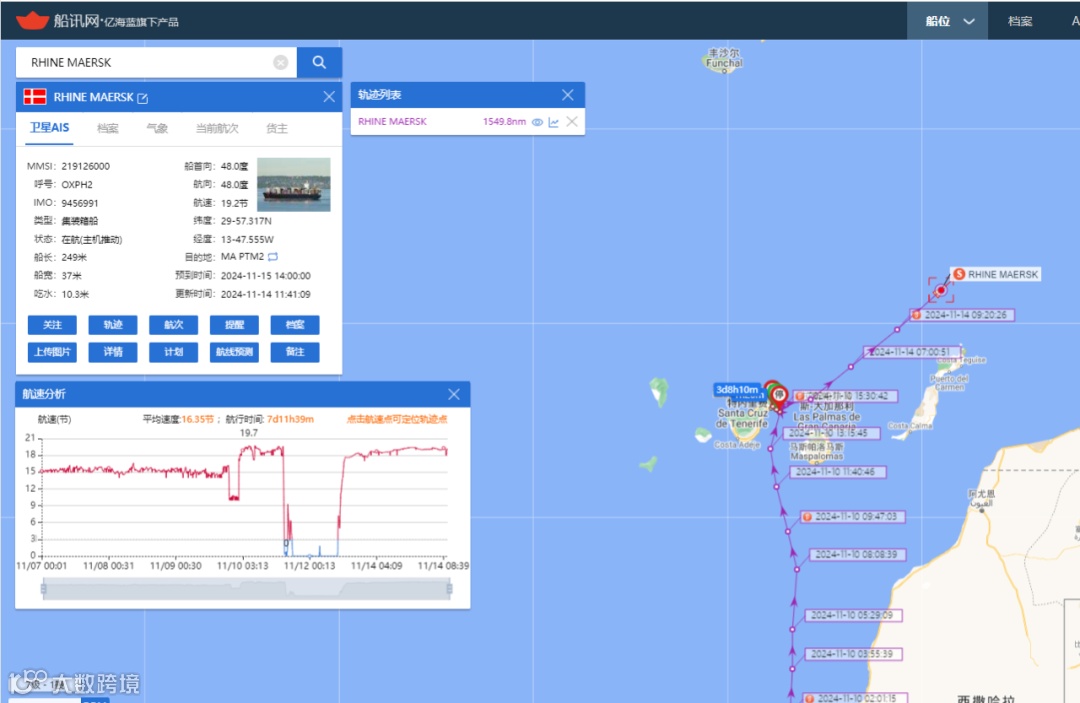
Task: Click the 航次 voyage button
Action: coord(174,325)
